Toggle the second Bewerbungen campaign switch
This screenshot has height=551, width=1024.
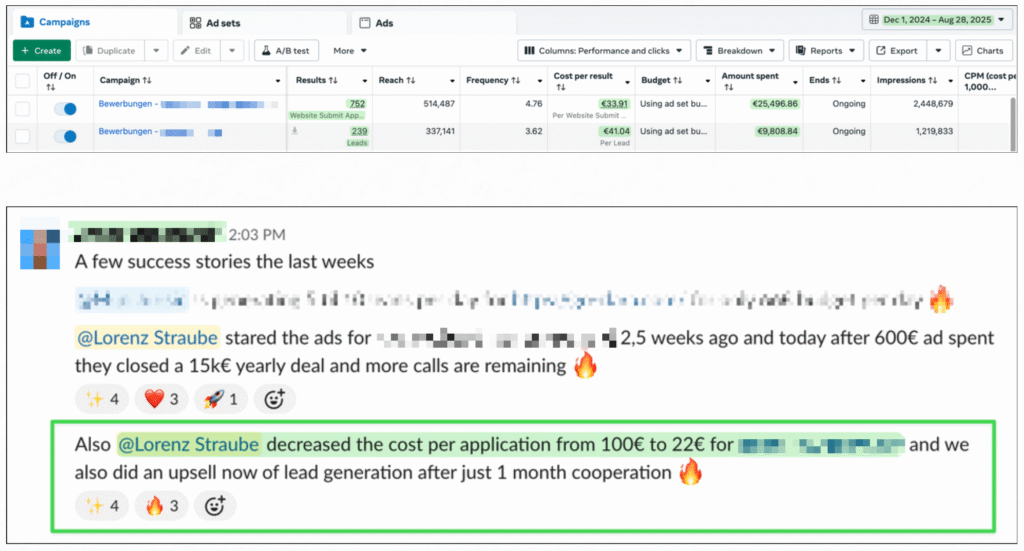64,136
